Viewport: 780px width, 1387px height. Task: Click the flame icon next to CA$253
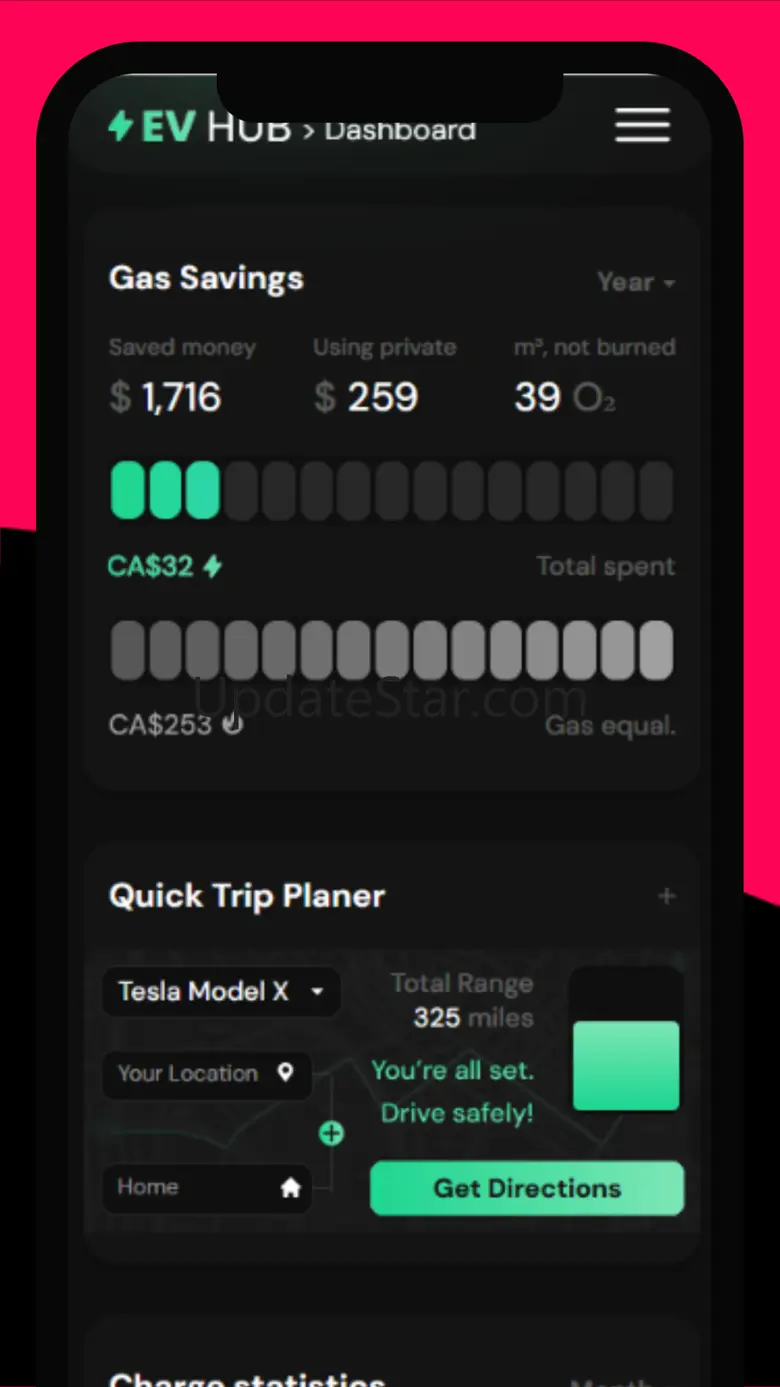232,724
